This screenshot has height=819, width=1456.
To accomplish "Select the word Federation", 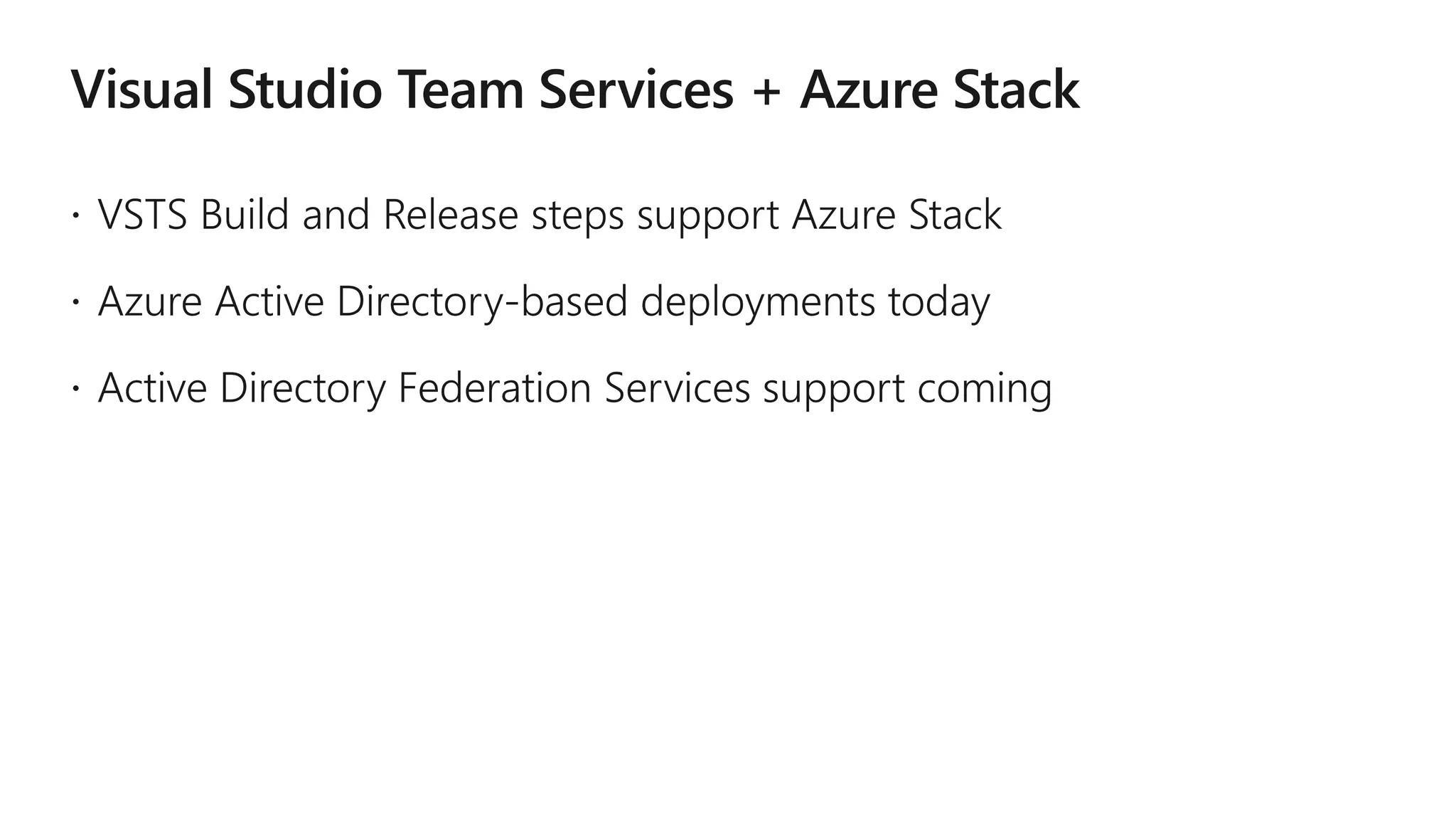I will click(x=495, y=388).
